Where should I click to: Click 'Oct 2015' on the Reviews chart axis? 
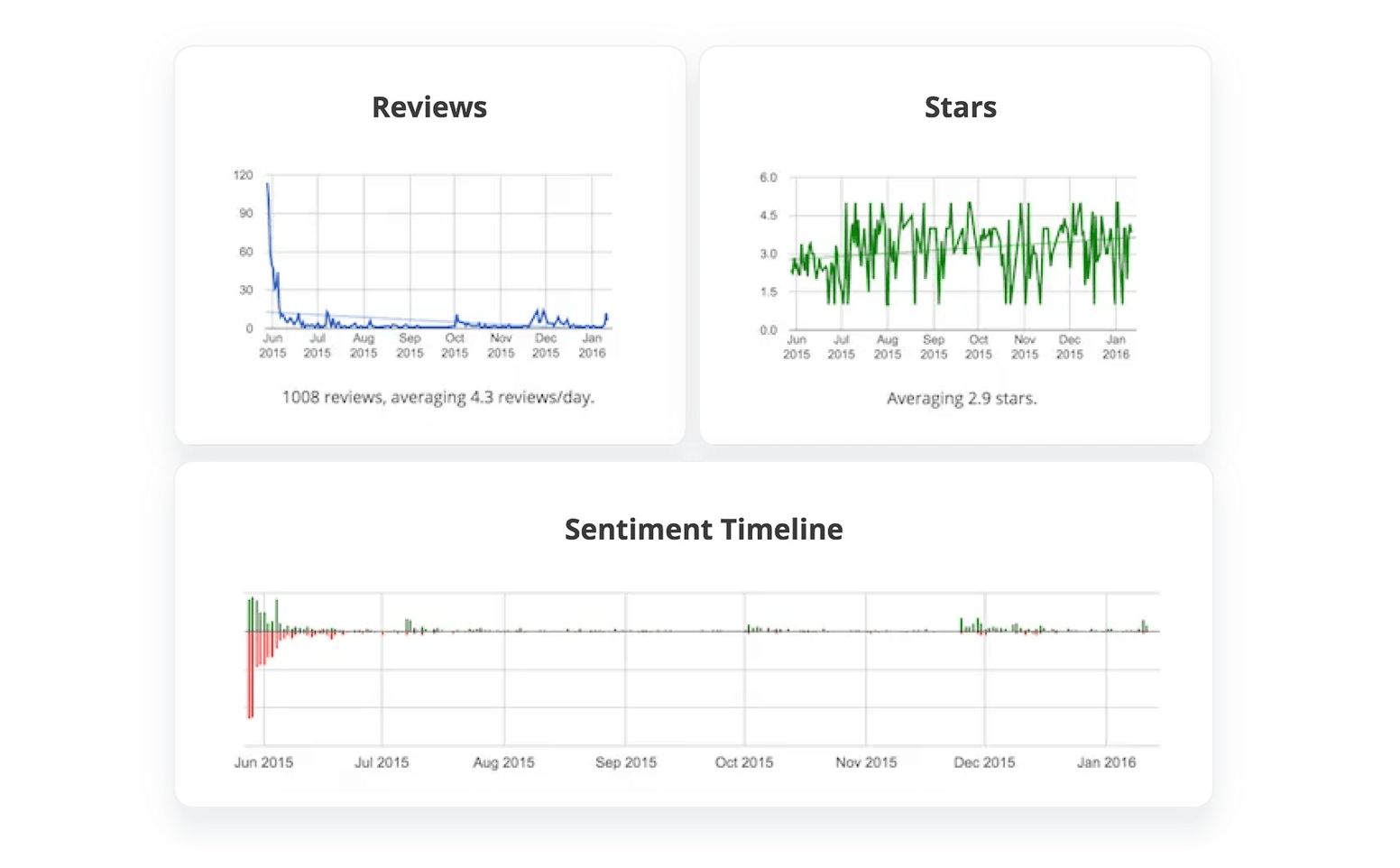point(455,346)
